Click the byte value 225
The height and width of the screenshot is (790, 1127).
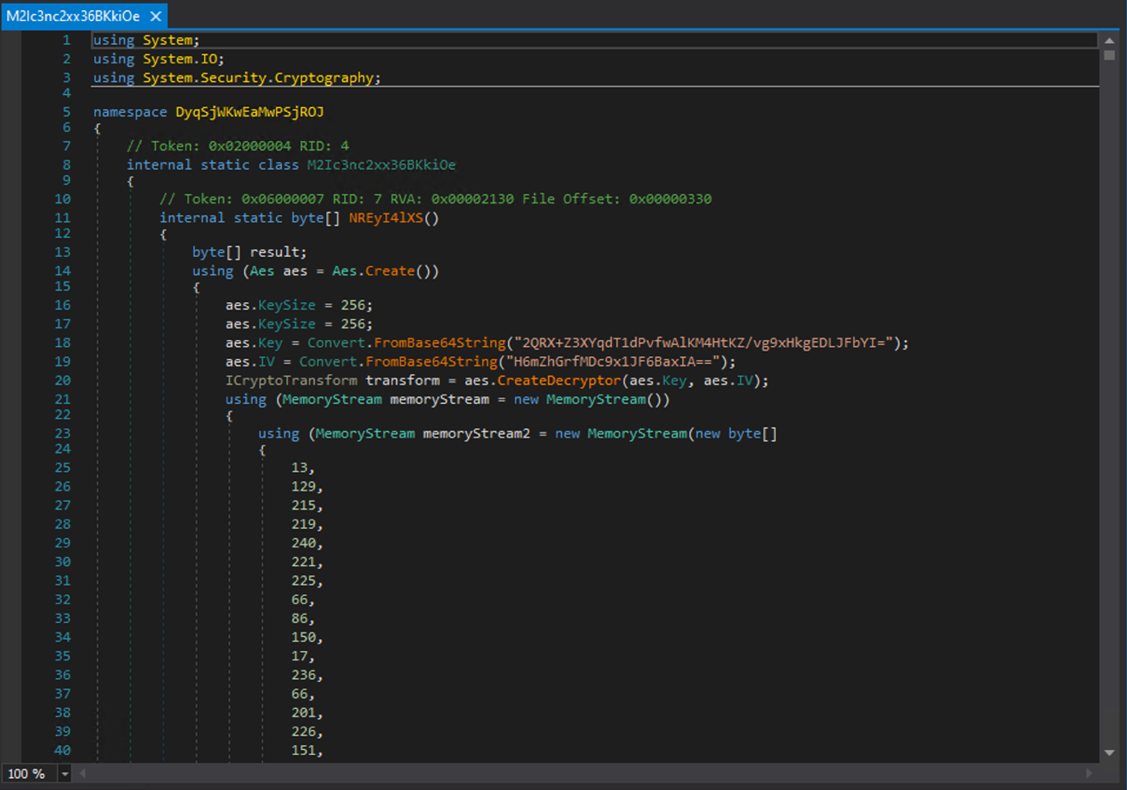coord(303,580)
